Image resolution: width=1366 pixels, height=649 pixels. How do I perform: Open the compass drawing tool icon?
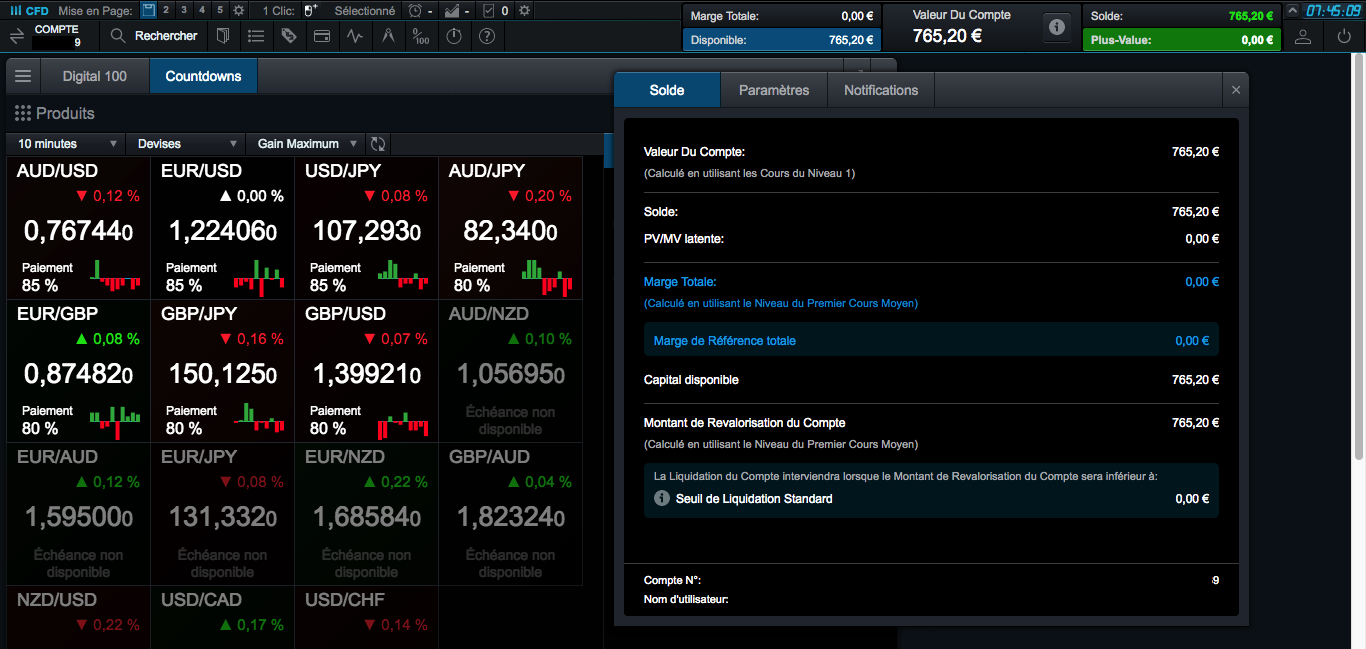coord(388,35)
